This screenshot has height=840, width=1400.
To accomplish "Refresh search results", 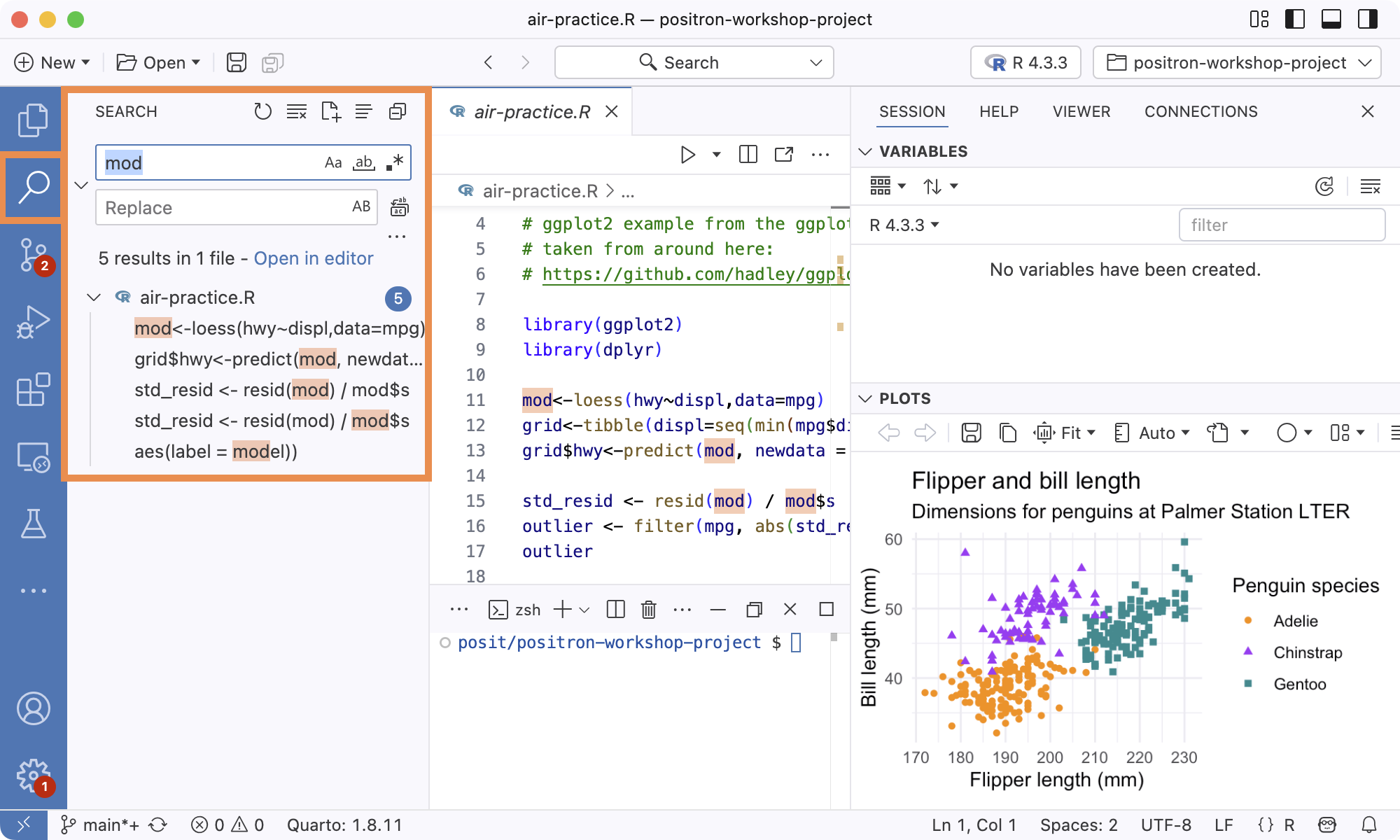I will [262, 111].
